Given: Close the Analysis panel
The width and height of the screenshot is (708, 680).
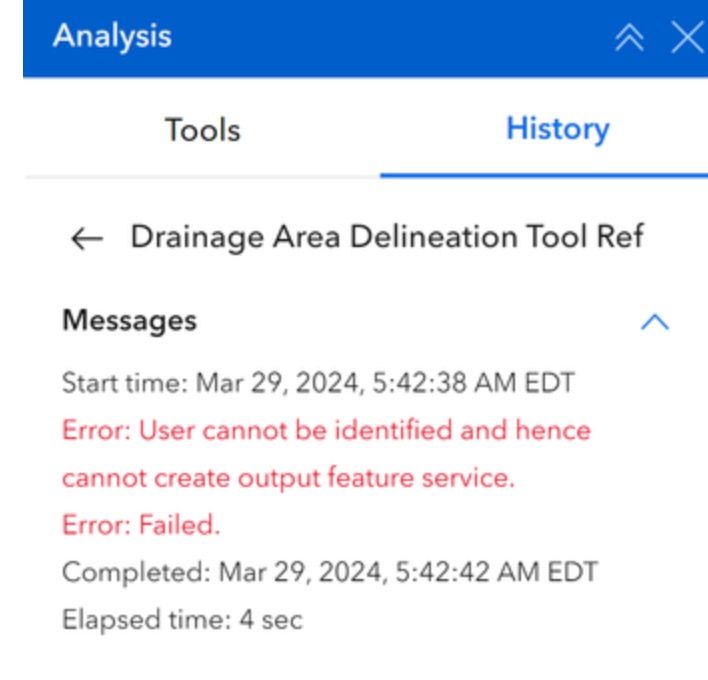Looking at the screenshot, I should [x=688, y=38].
